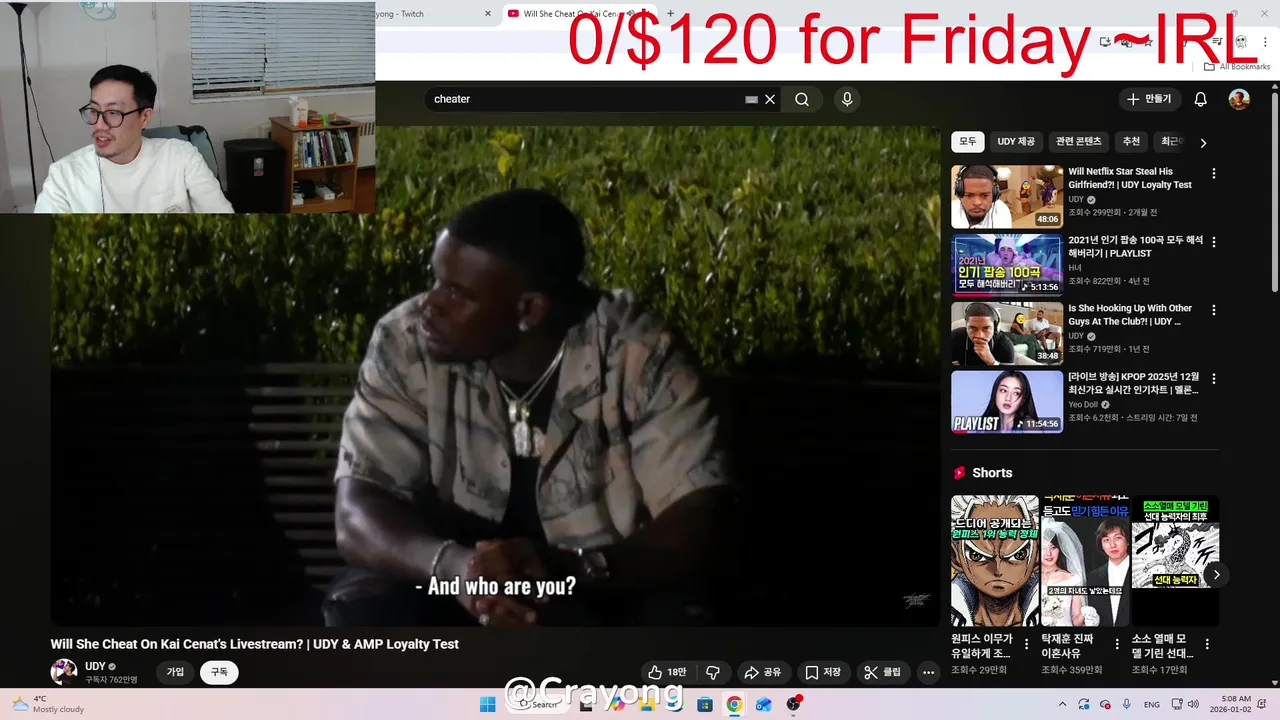The height and width of the screenshot is (720, 1280).
Task: Open Chrome's three-dot menu
Action: (1265, 42)
